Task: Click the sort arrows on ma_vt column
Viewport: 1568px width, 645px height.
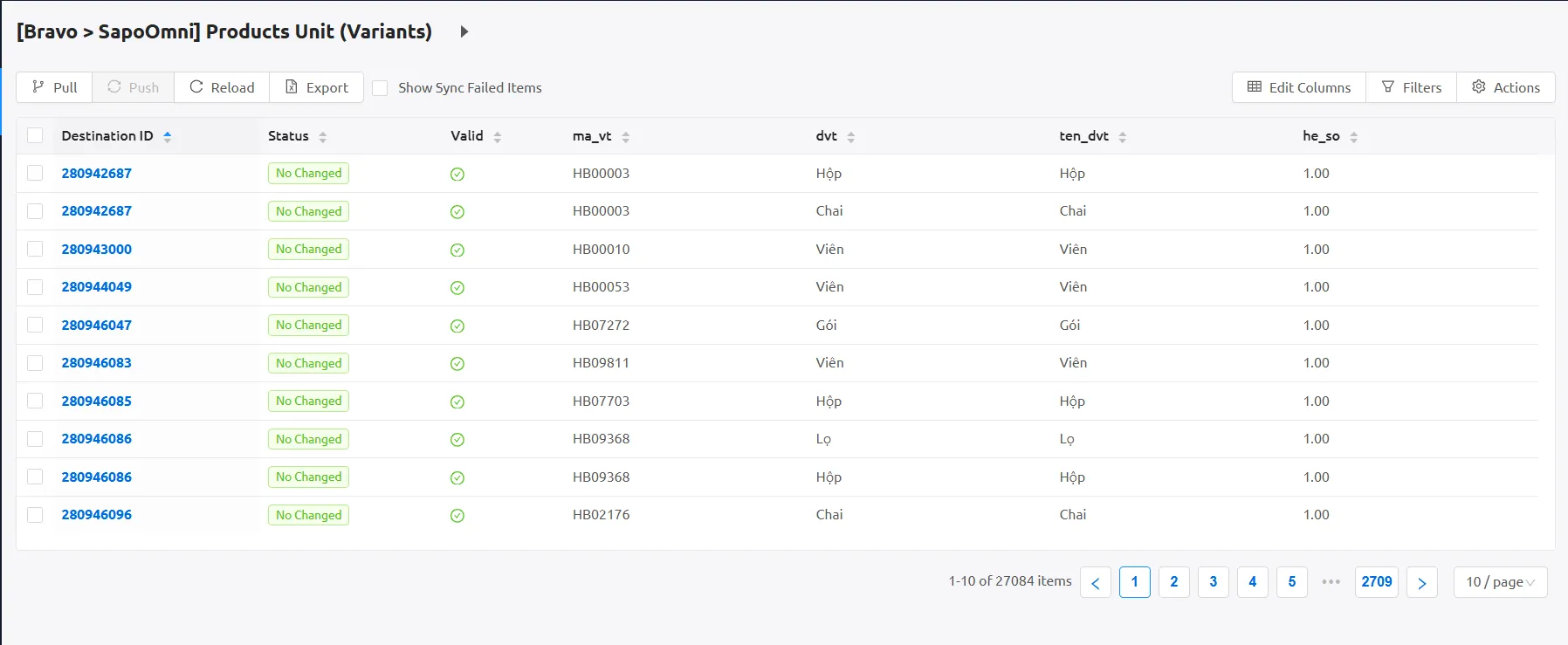Action: click(x=625, y=137)
